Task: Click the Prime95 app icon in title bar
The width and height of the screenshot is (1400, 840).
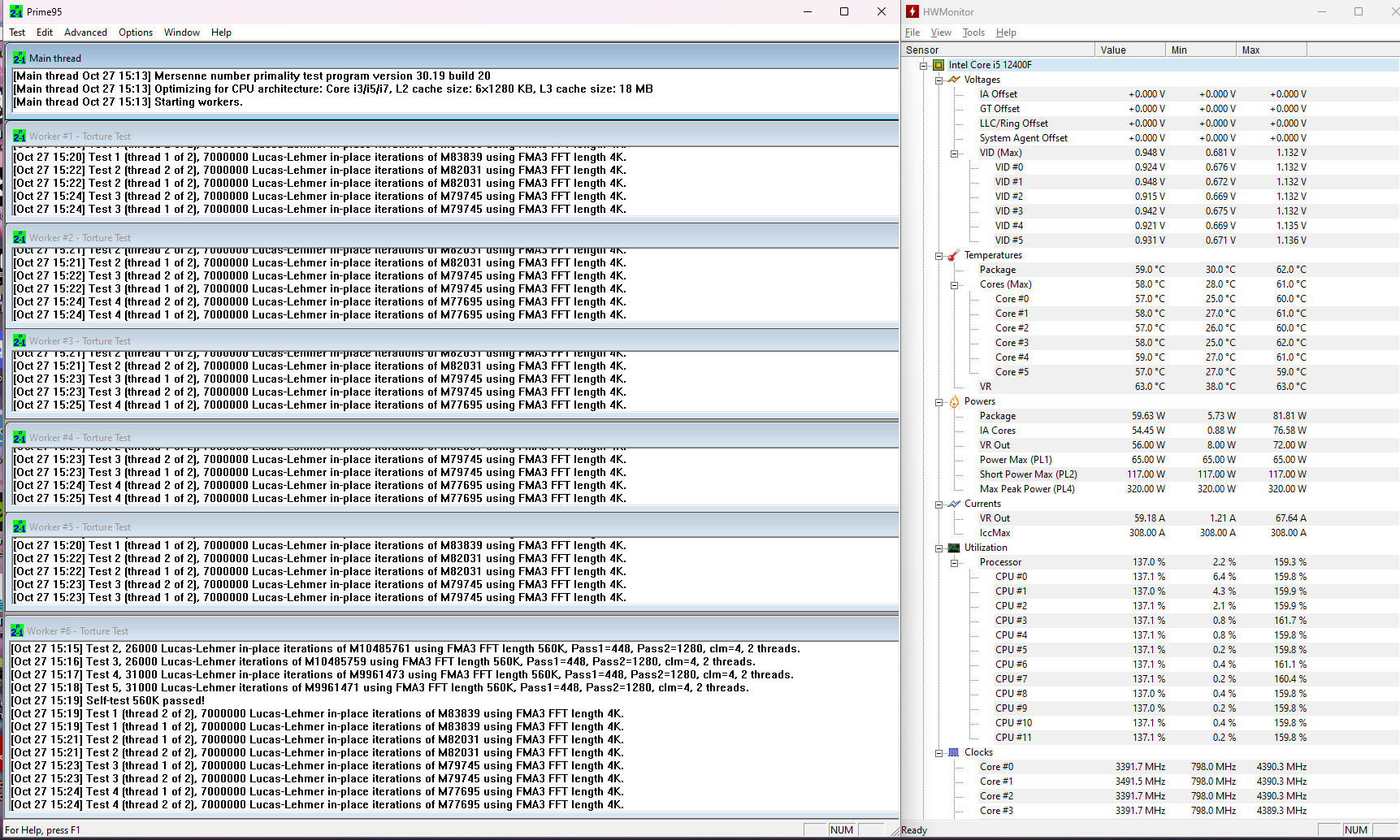Action: point(15,11)
